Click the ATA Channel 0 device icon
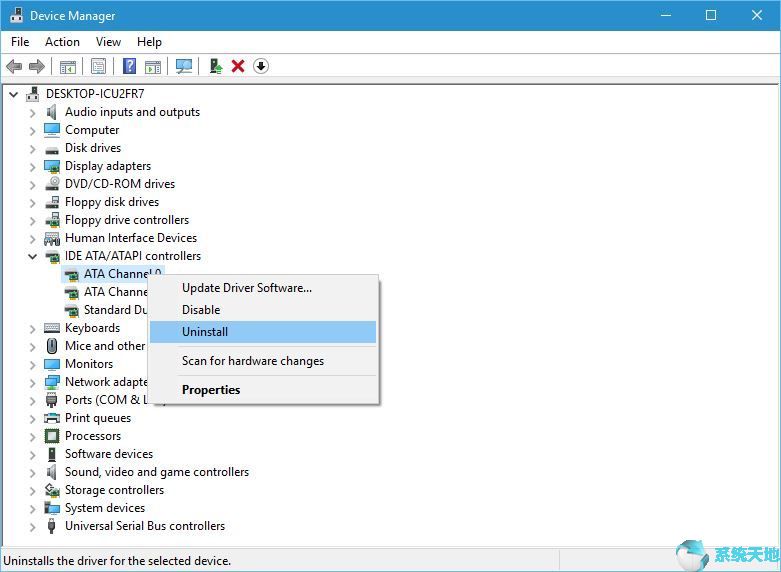 click(71, 275)
